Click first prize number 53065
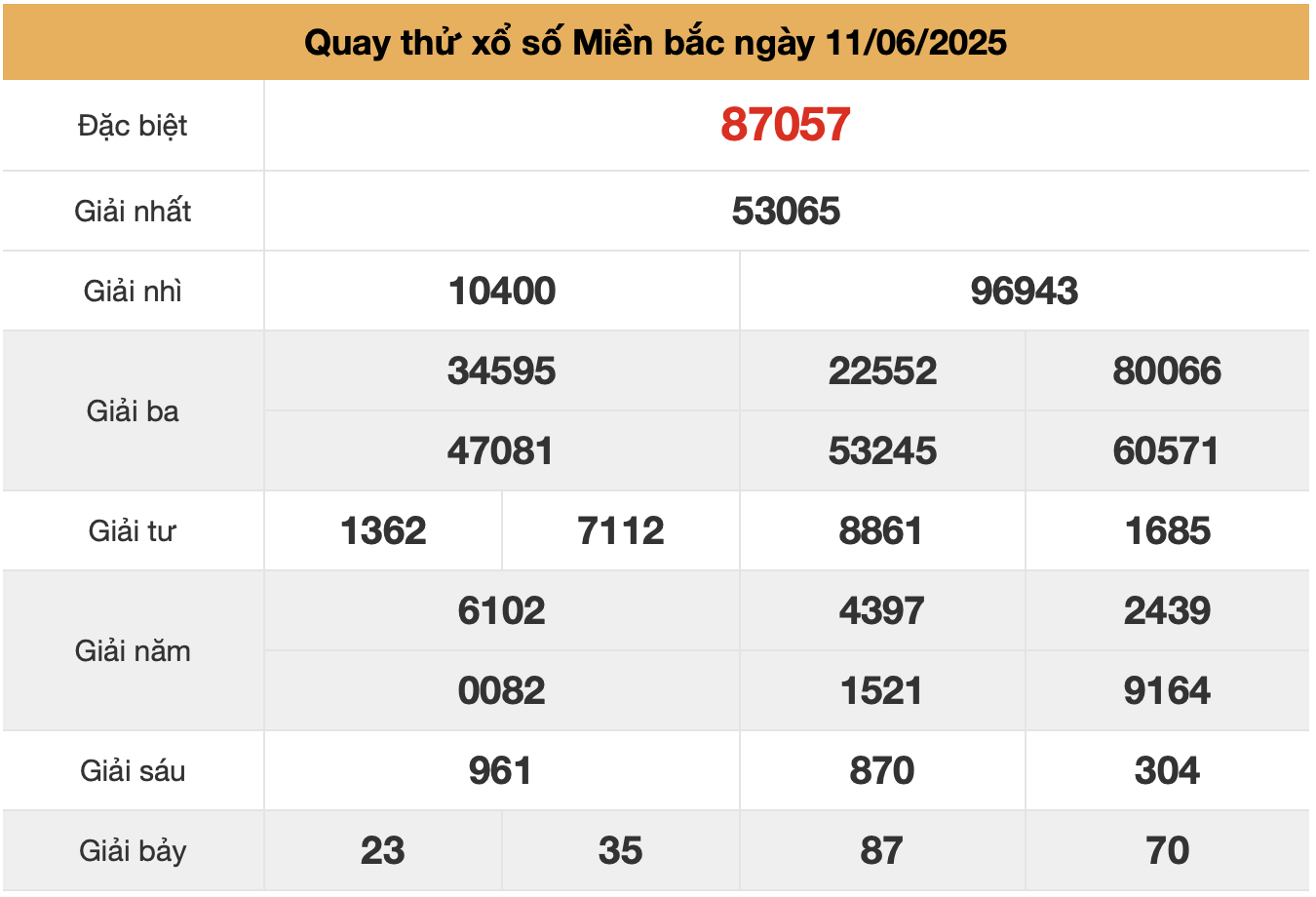The height and width of the screenshot is (897, 1316). [786, 211]
